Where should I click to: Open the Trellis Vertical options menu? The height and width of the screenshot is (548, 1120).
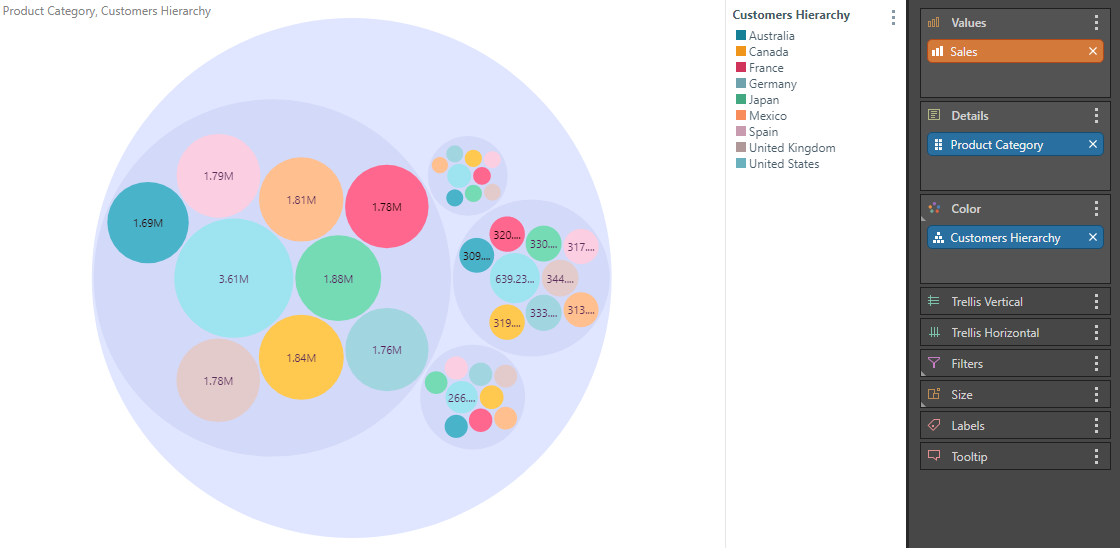pos(1096,302)
